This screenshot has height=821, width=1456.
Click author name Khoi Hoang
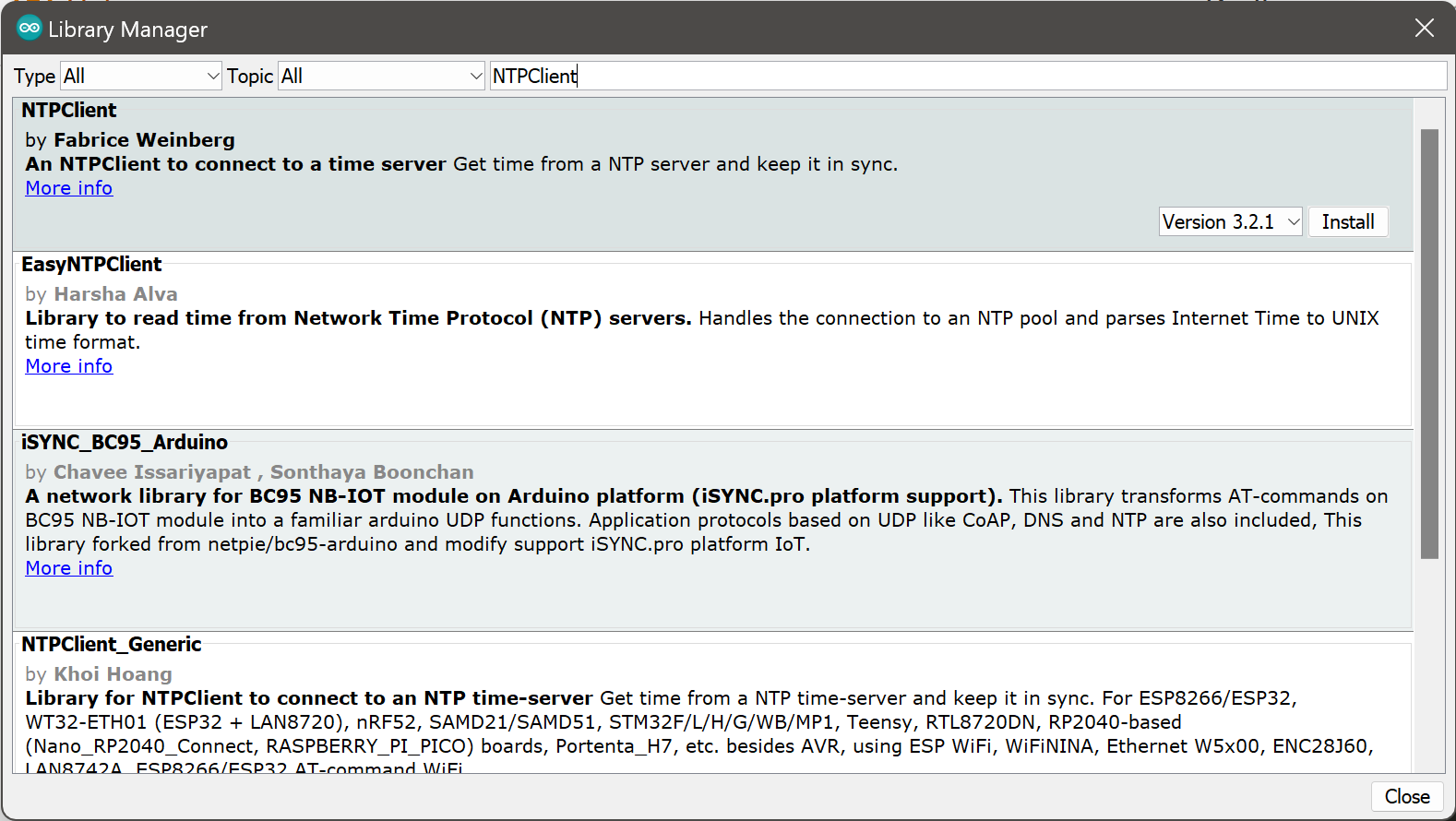click(x=113, y=674)
